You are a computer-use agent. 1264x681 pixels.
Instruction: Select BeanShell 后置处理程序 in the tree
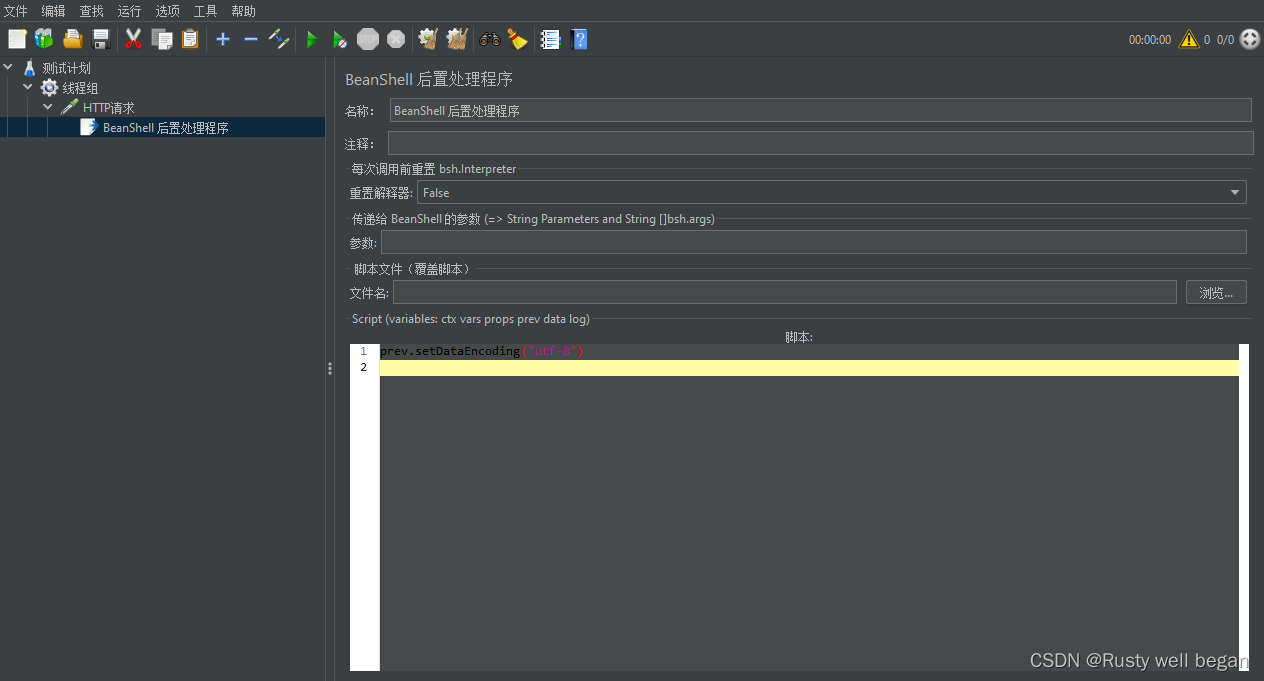coord(165,128)
